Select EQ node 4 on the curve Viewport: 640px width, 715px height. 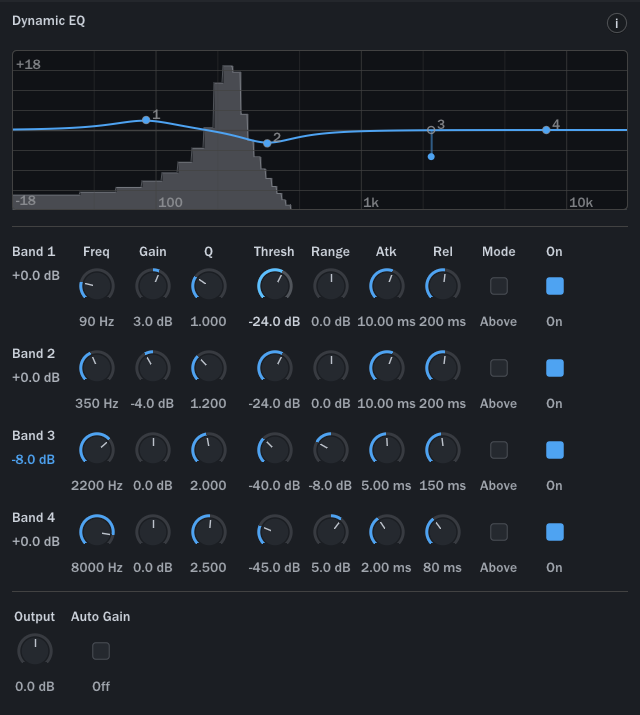point(546,130)
